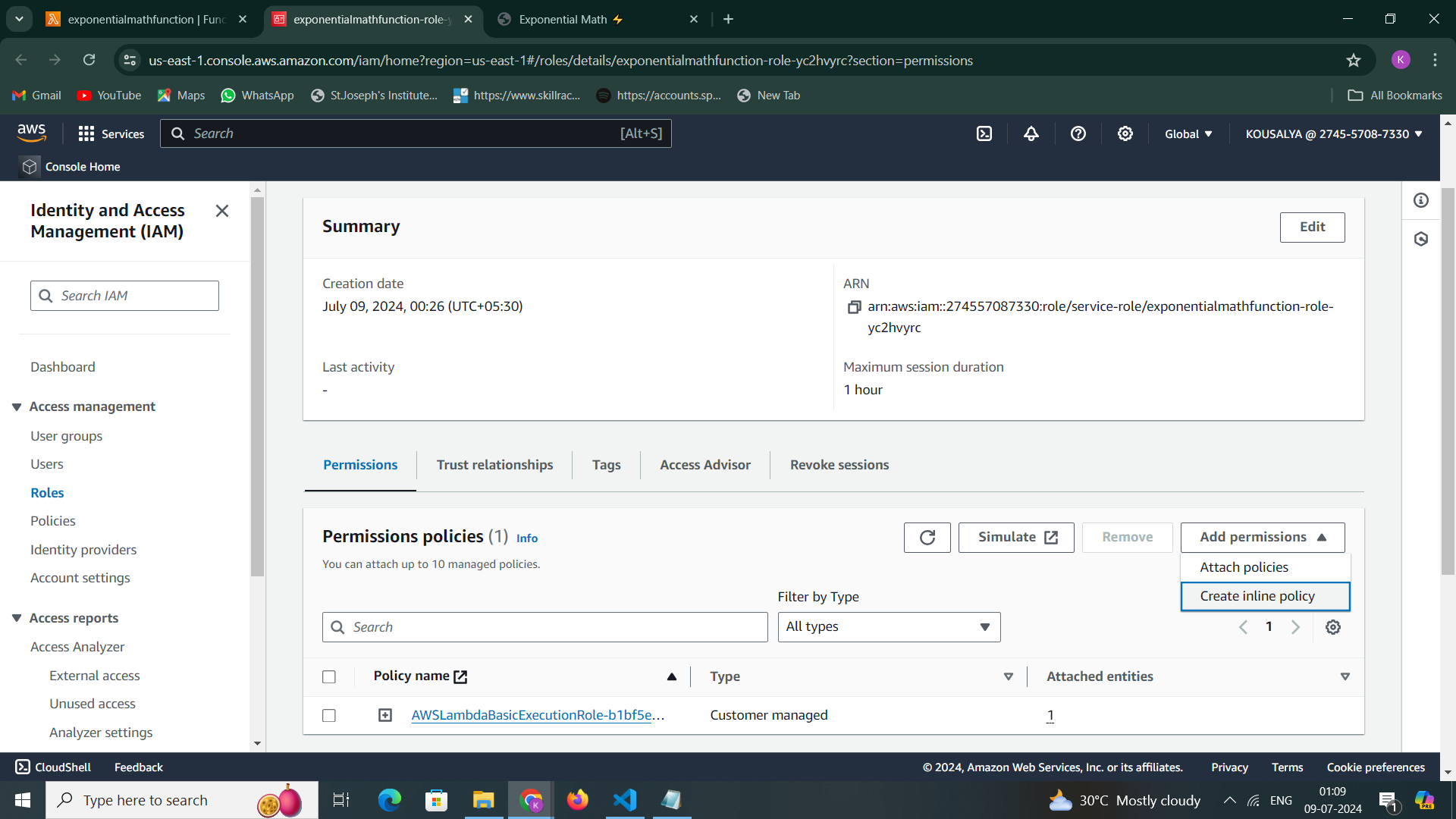Open the All types filter dropdown

coord(888,627)
